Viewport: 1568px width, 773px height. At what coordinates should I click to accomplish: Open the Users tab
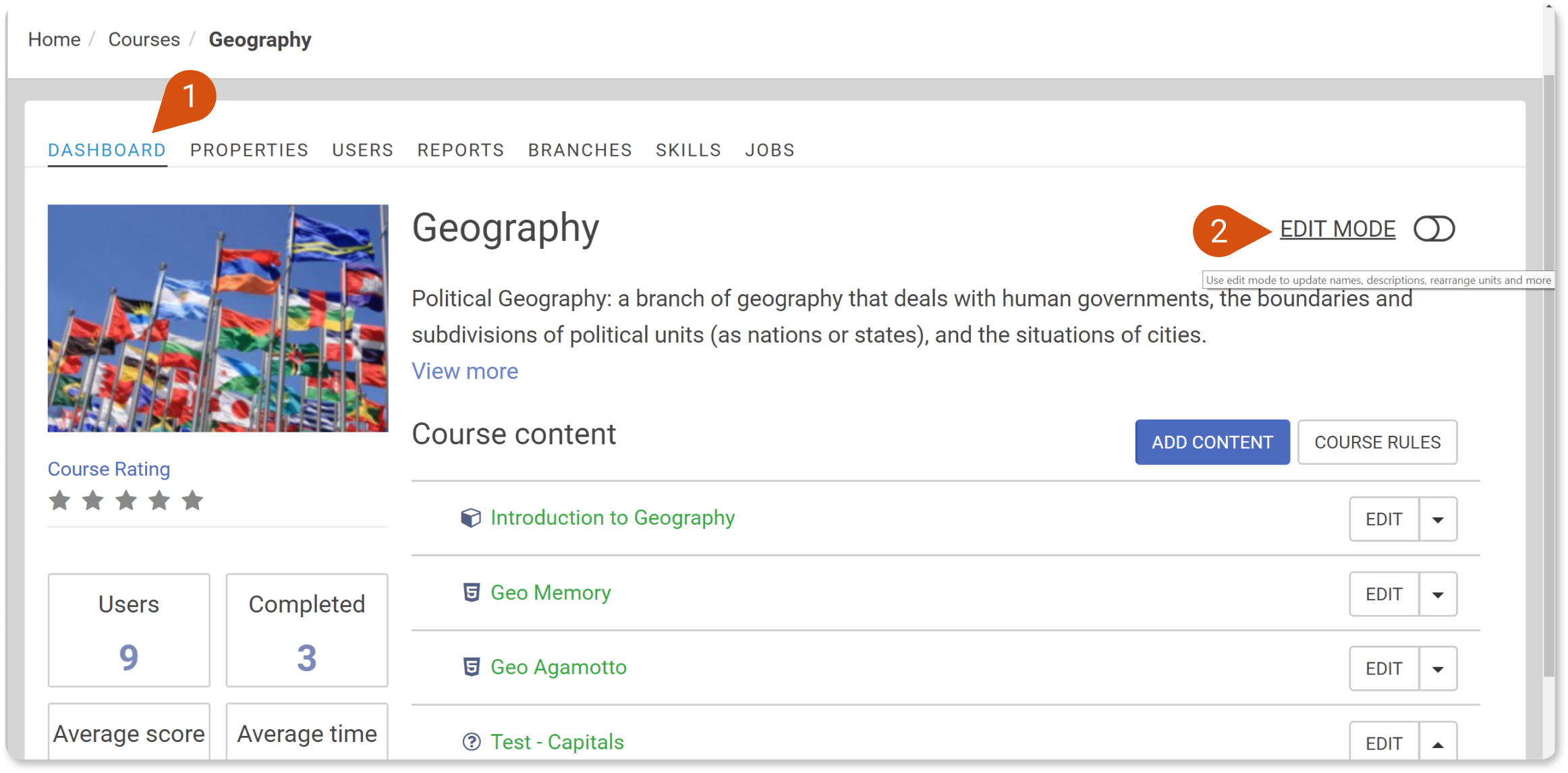[363, 150]
